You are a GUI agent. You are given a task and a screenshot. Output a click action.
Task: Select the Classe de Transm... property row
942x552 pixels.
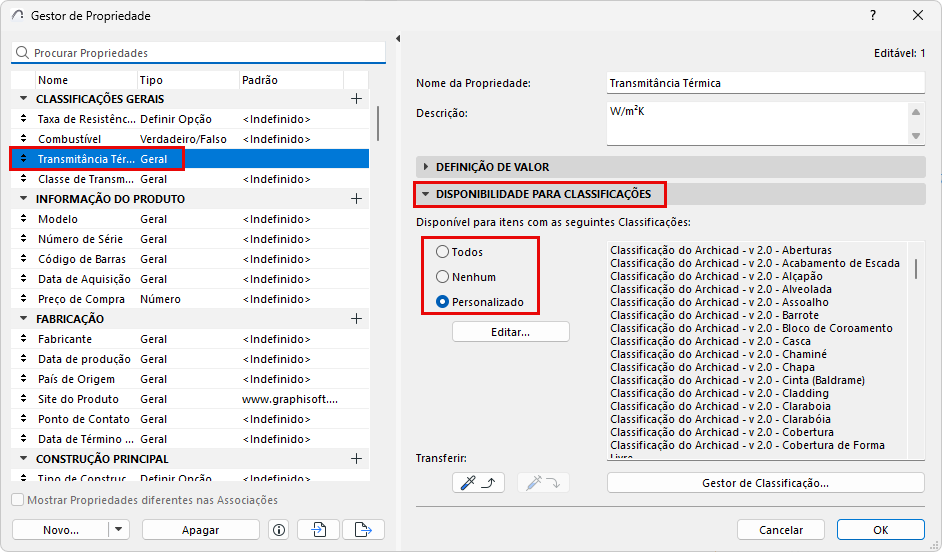click(x=190, y=179)
